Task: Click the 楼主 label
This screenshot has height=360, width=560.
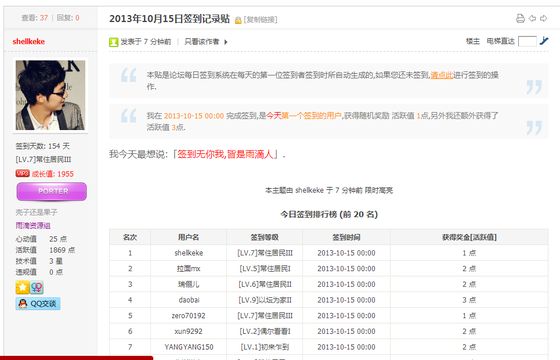Action: (x=473, y=41)
